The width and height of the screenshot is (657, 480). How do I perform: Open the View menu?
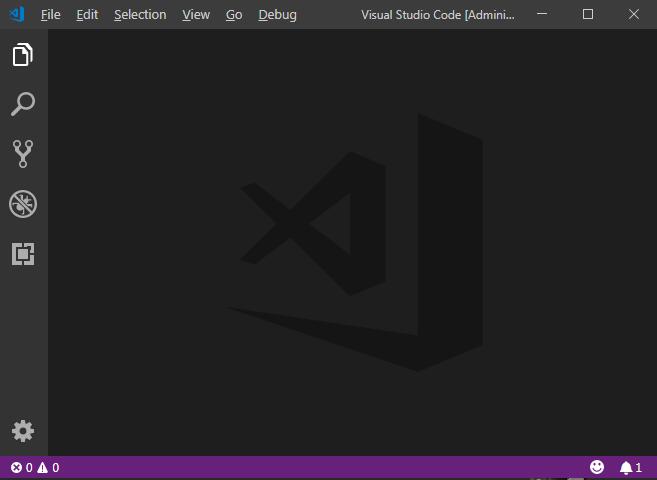click(x=196, y=15)
